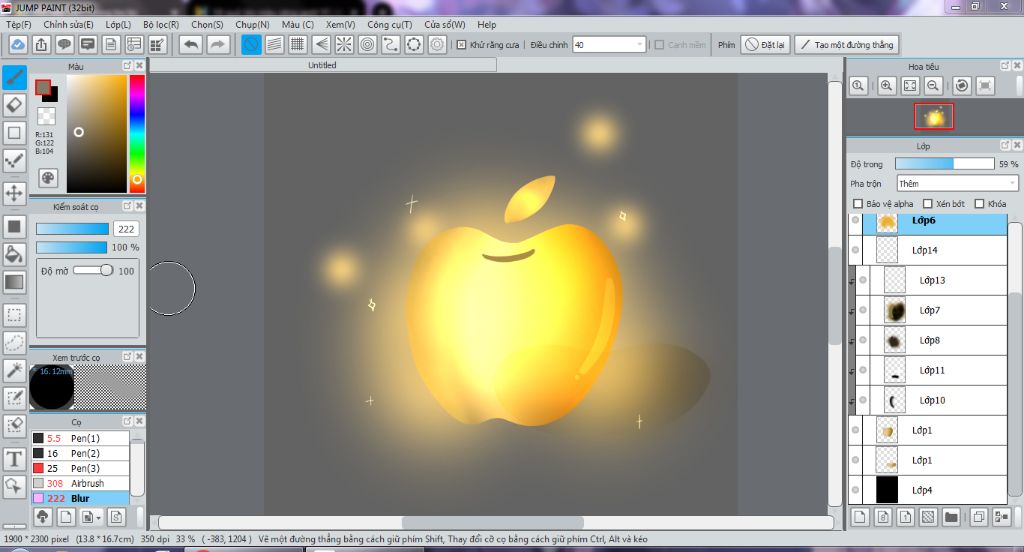This screenshot has width=1024, height=552.
Task: Select the Text tool
Action: (14, 459)
